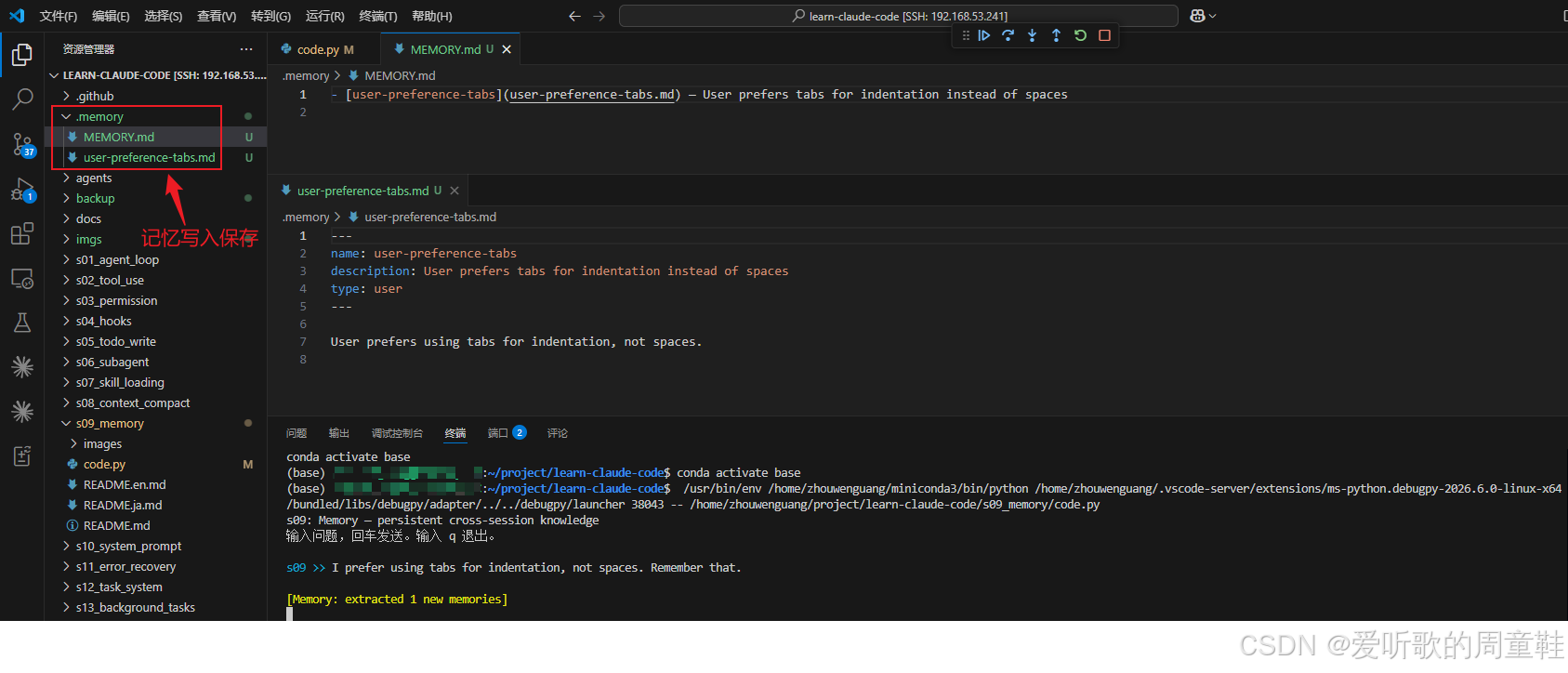Open the 终端(T) menu

tap(377, 16)
